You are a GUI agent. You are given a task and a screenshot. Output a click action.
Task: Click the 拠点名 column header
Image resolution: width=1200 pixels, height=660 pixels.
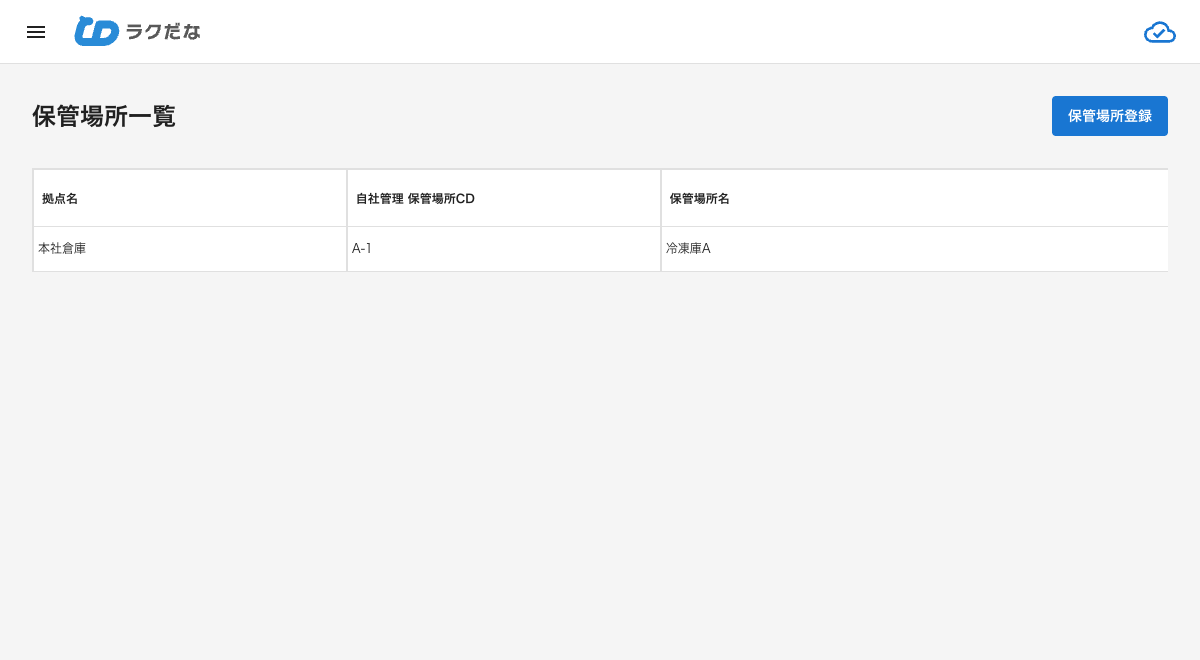(x=190, y=198)
